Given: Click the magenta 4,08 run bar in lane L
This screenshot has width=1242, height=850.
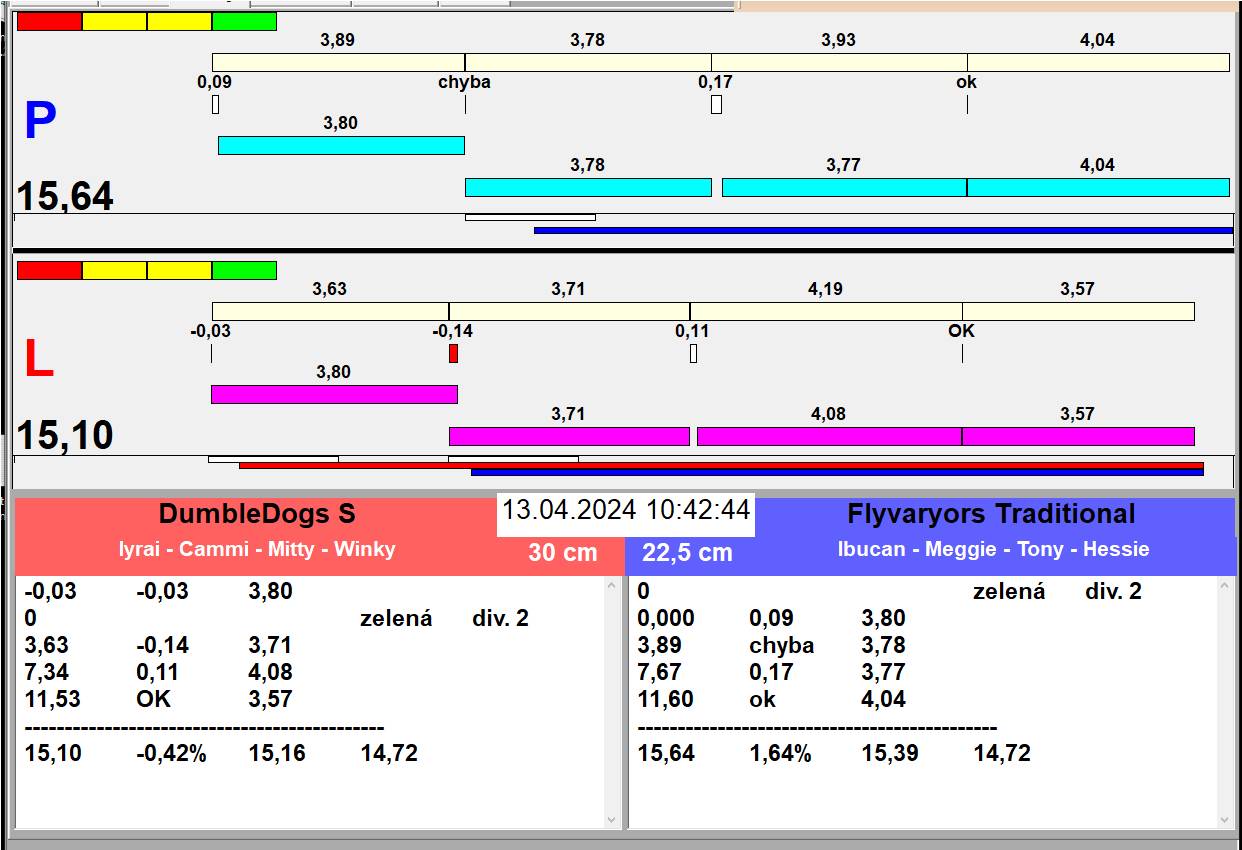Looking at the screenshot, I should click(829, 436).
